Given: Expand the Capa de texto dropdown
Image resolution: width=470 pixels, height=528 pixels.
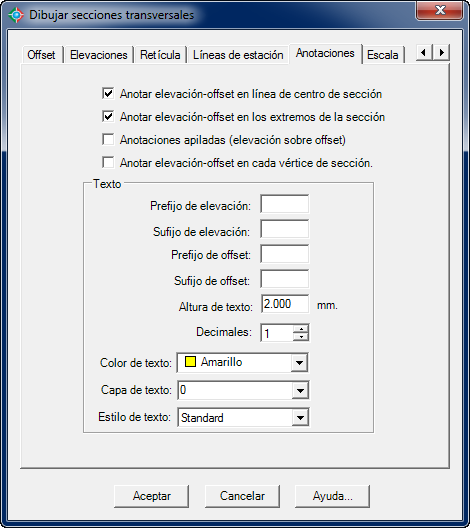Looking at the screenshot, I should tap(300, 390).
